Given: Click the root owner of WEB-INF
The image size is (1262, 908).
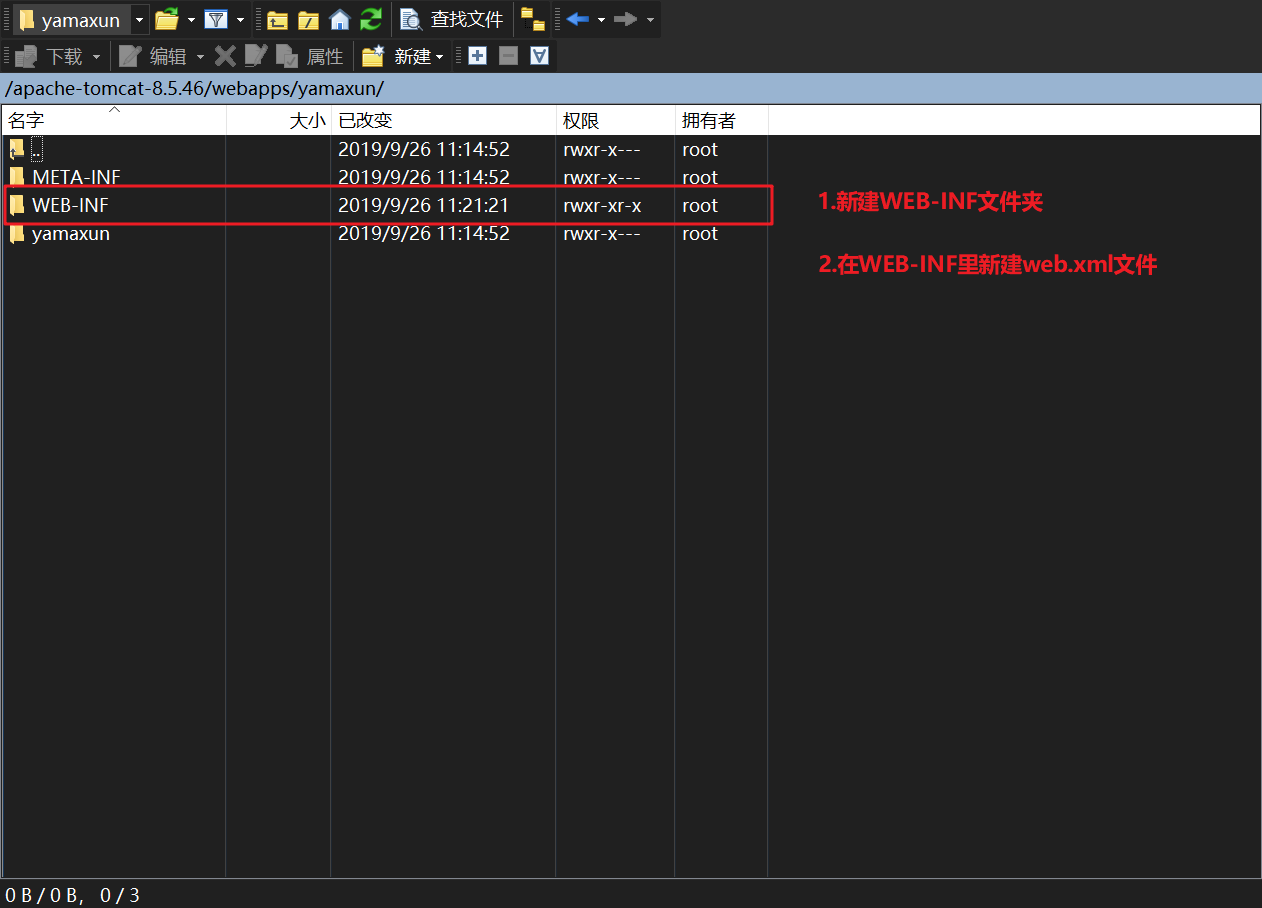Looking at the screenshot, I should click(x=700, y=205).
